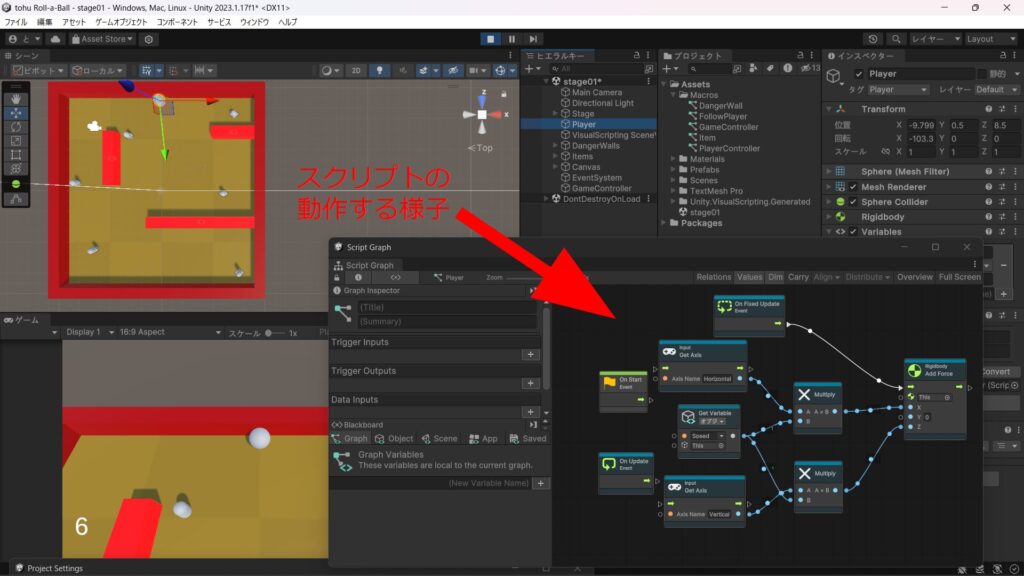Image resolution: width=1024 pixels, height=576 pixels.
Task: Toggle scene visibility of hidden objects icon
Action: pos(453,71)
